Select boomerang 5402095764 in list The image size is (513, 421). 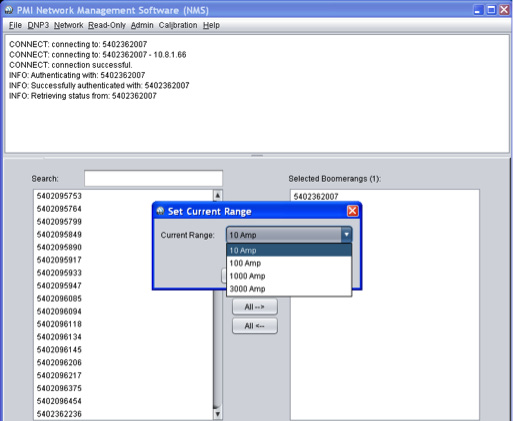(123, 209)
